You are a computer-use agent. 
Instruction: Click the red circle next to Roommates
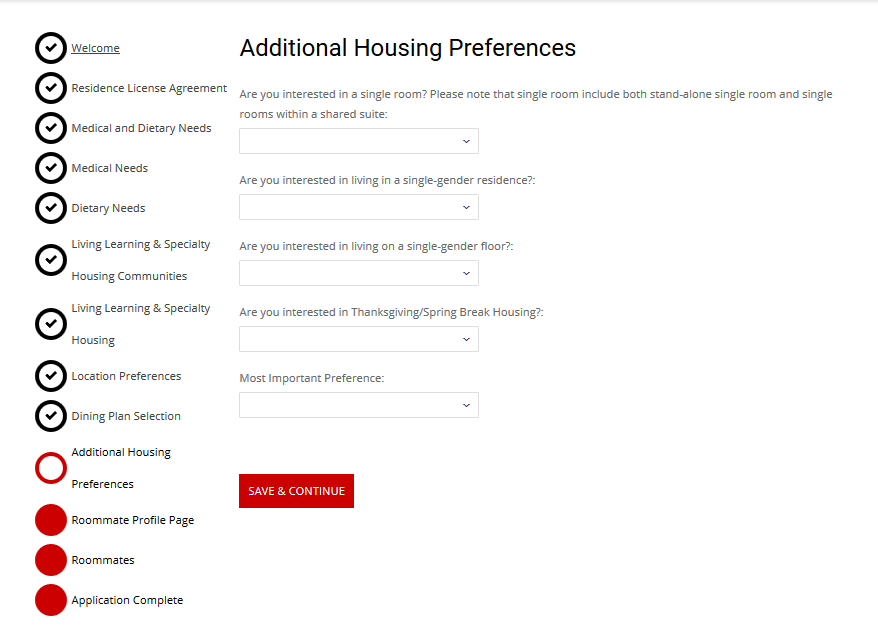51,560
